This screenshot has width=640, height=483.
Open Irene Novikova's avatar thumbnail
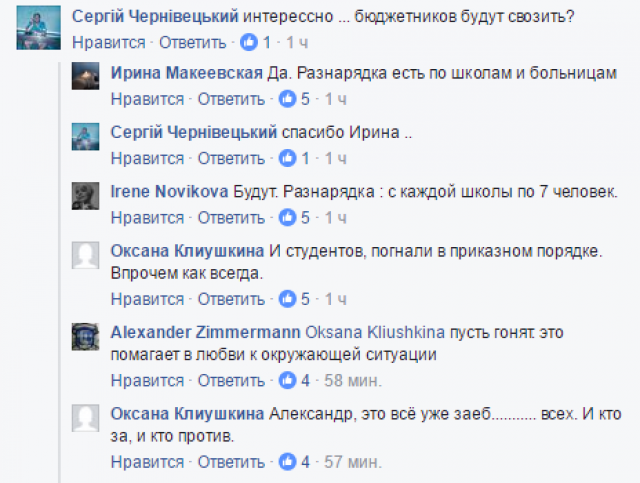(x=85, y=196)
